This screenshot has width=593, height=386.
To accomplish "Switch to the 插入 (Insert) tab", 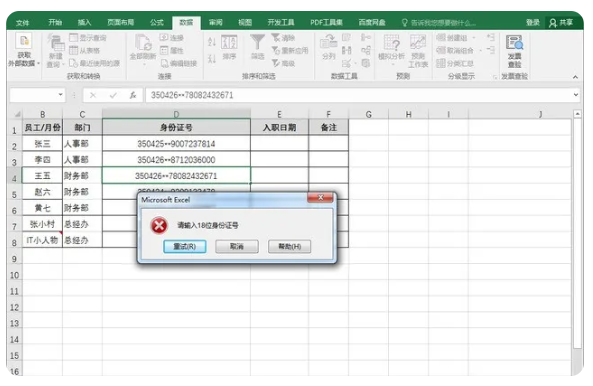I will tap(84, 22).
